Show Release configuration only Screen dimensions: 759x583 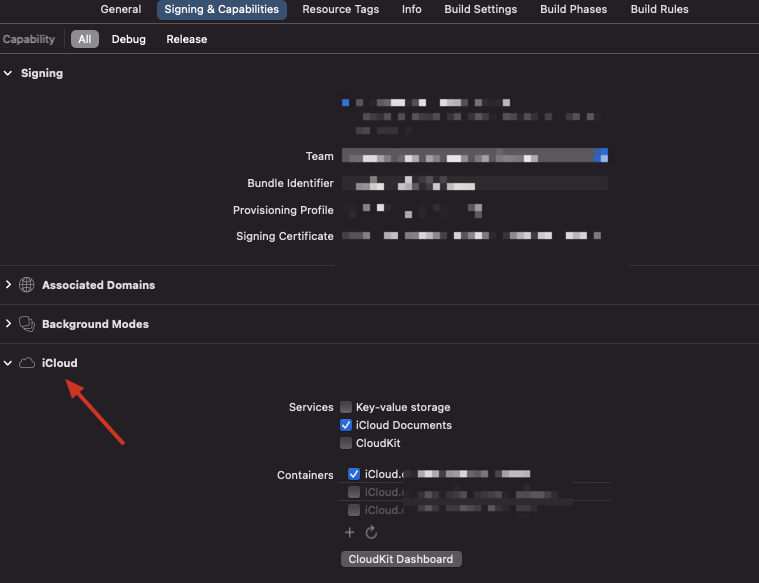[186, 39]
